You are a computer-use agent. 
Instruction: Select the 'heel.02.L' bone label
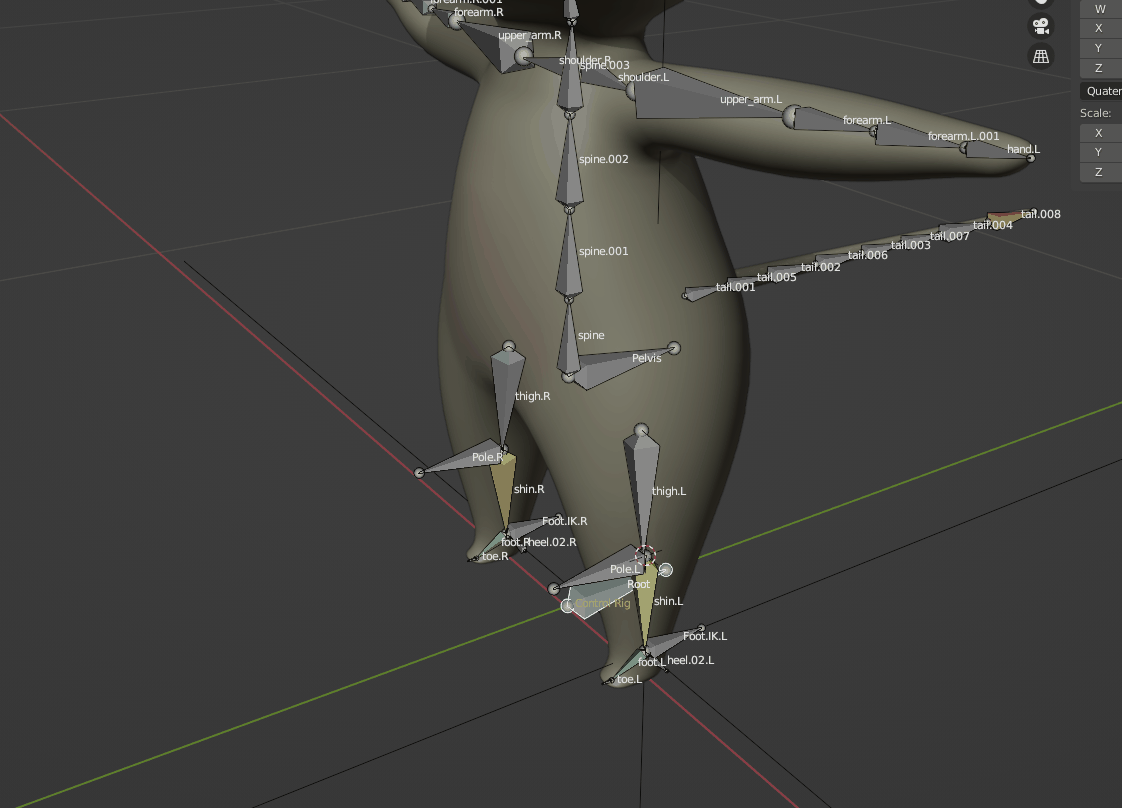(691, 660)
